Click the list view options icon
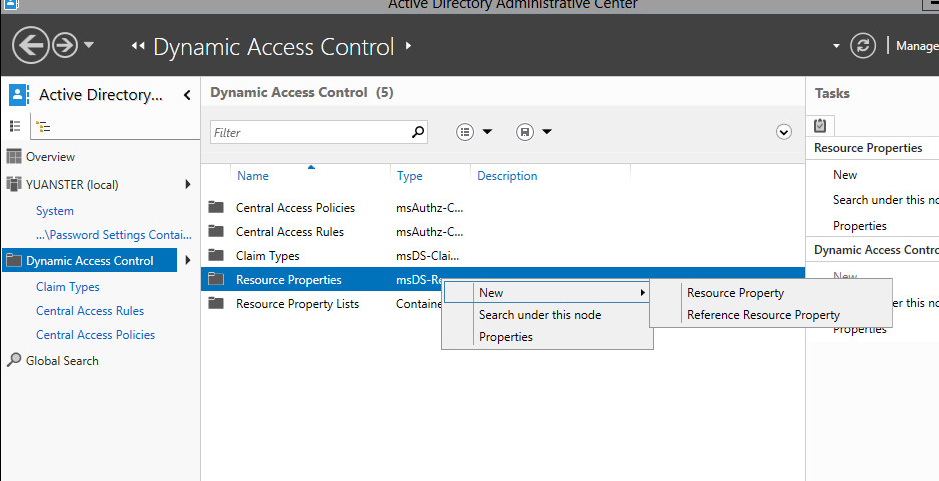This screenshot has width=939, height=481. (465, 132)
